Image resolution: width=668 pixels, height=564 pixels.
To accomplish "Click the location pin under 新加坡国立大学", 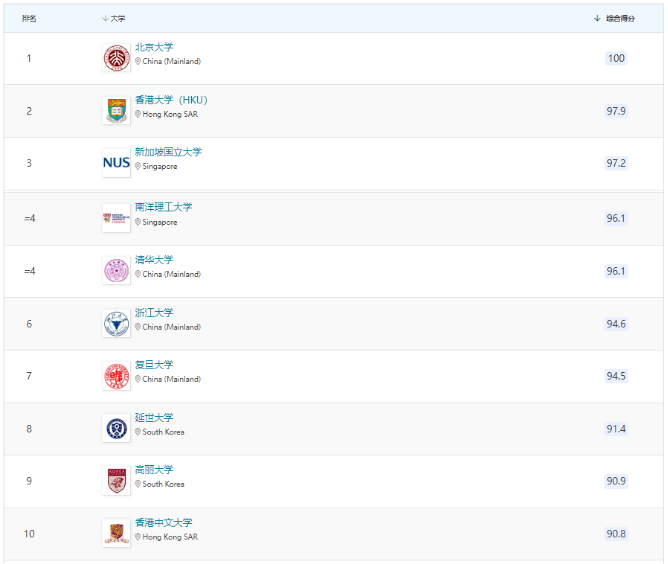I will point(138,166).
